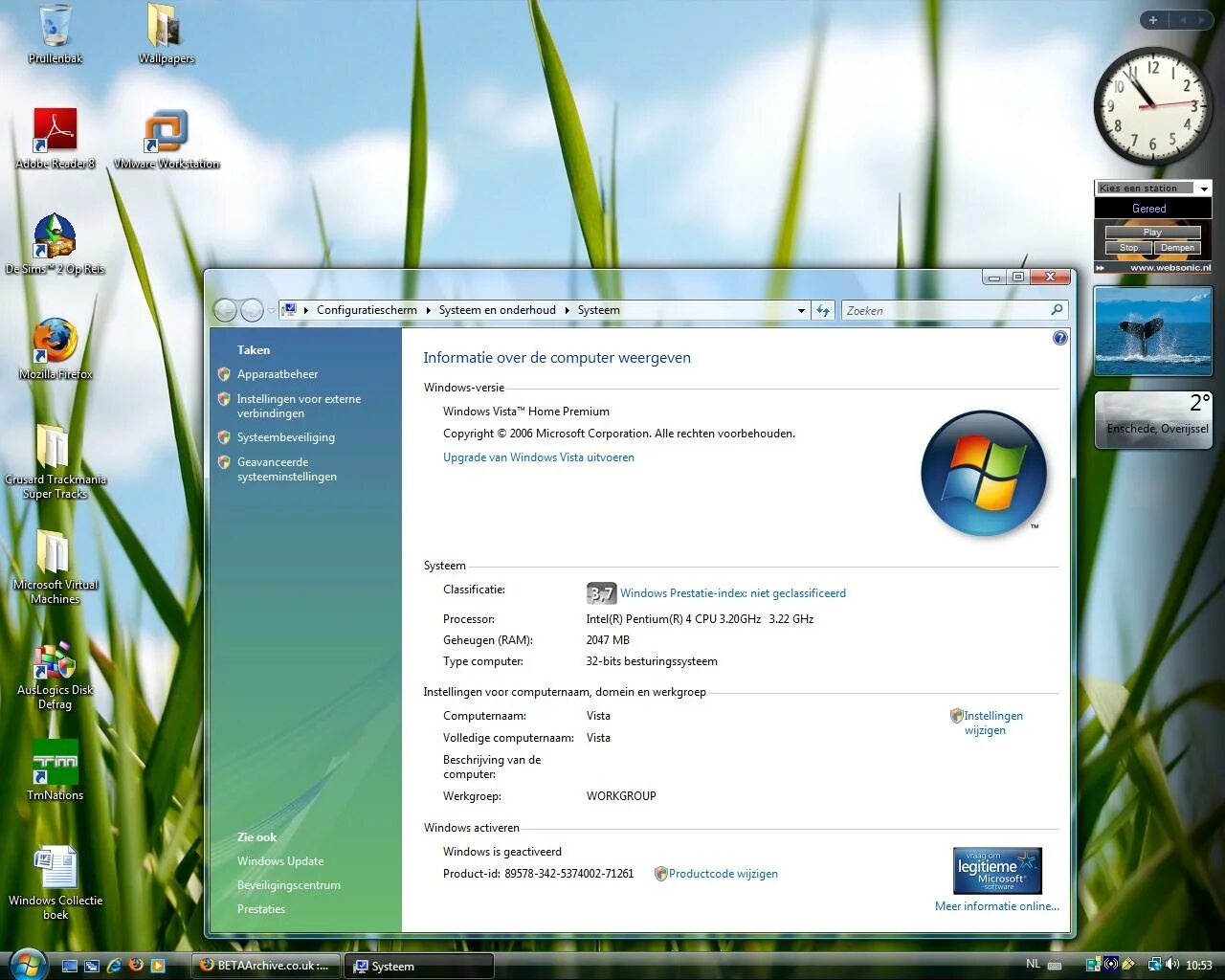This screenshot has height=980, width=1225.
Task: Launch Windows Media Player from Quick Launch
Action: click(158, 966)
